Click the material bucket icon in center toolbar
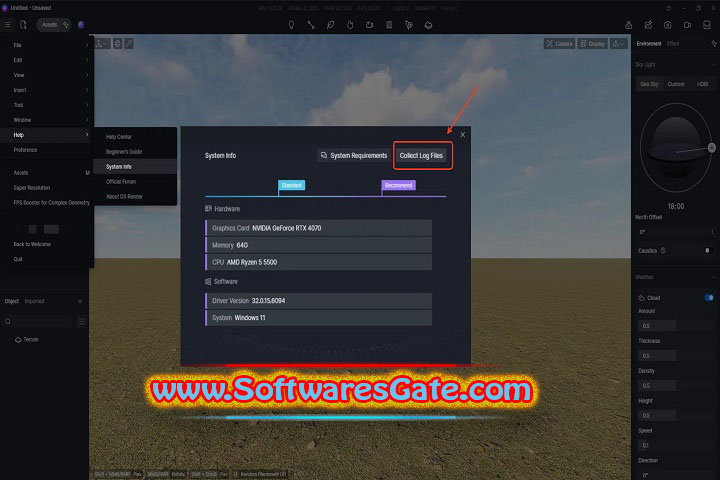This screenshot has width=720, height=480. point(428,25)
